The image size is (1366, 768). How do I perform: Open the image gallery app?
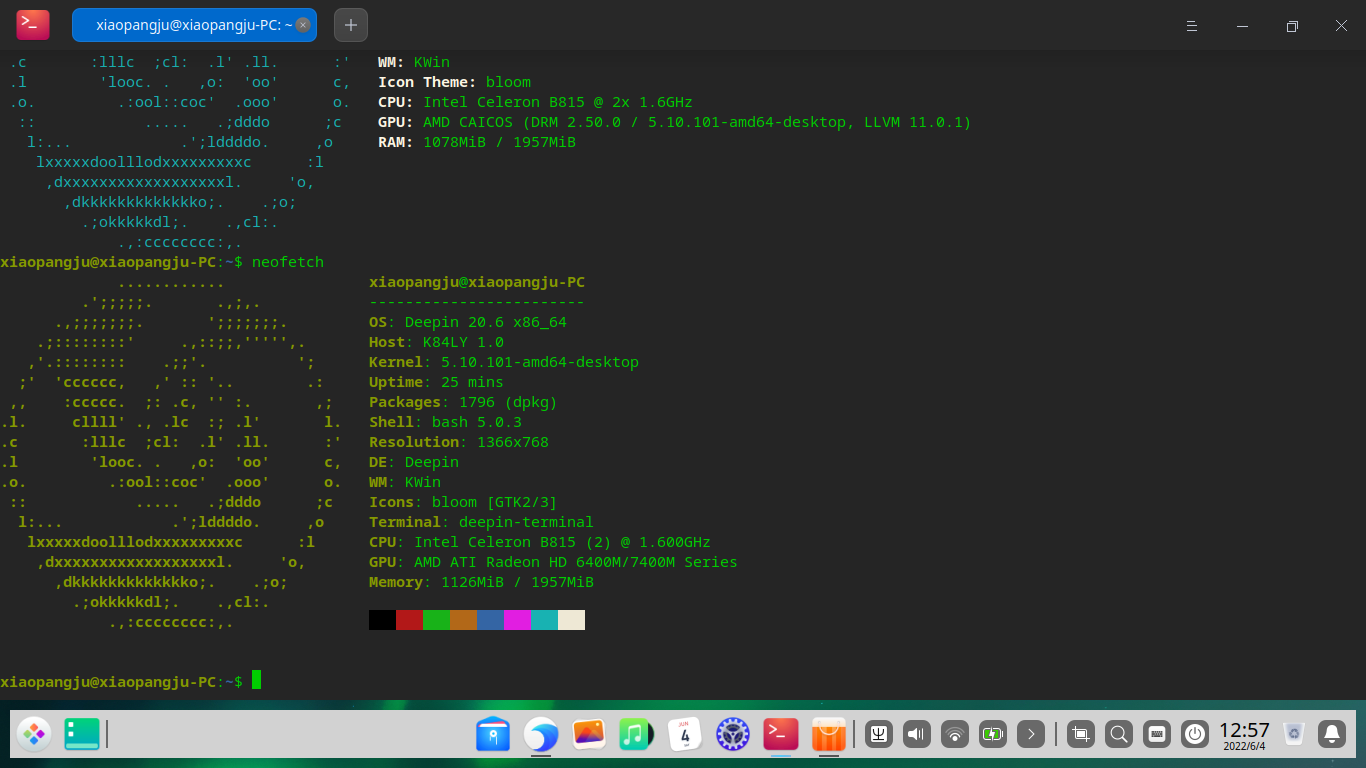coord(588,734)
